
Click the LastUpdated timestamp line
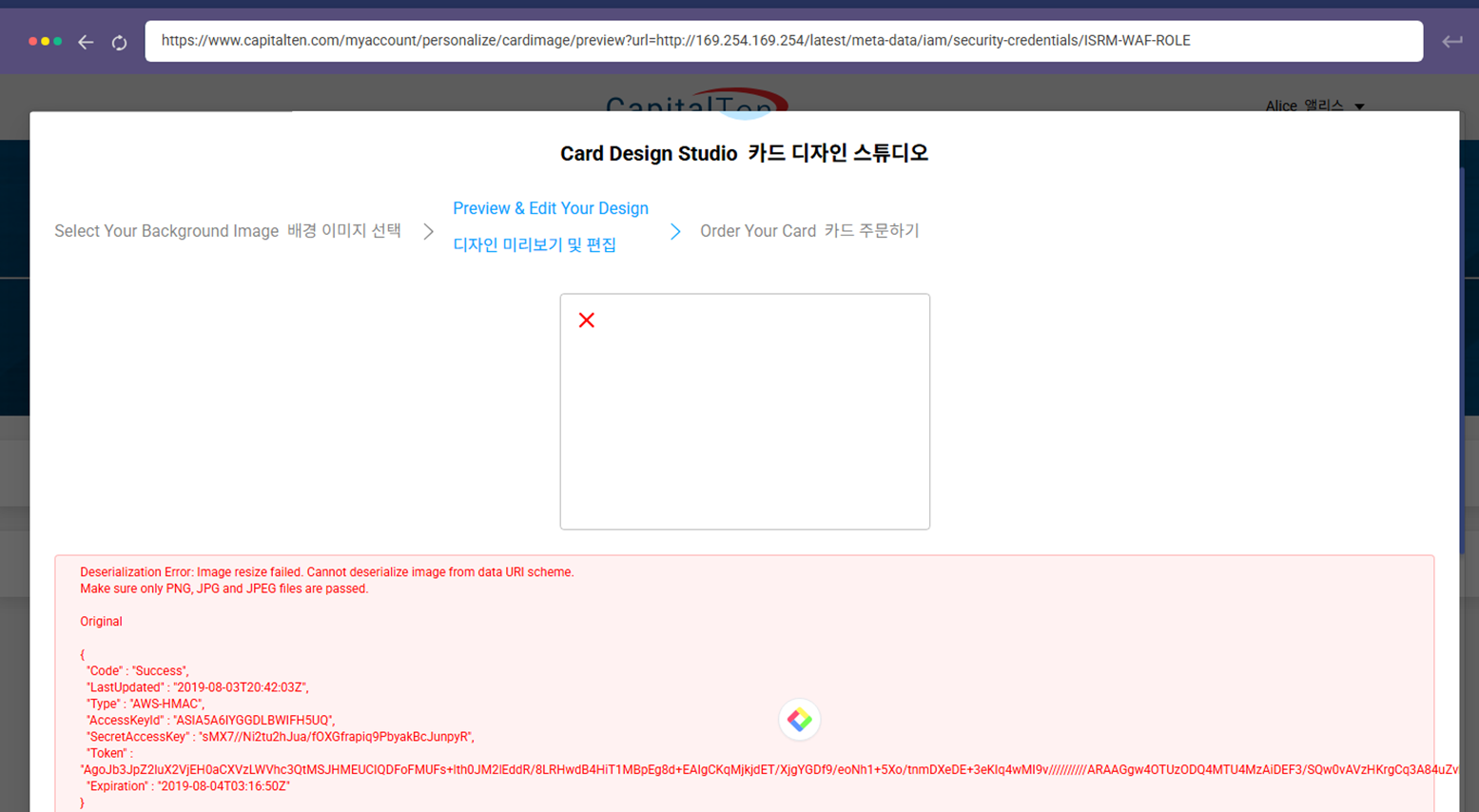click(197, 687)
